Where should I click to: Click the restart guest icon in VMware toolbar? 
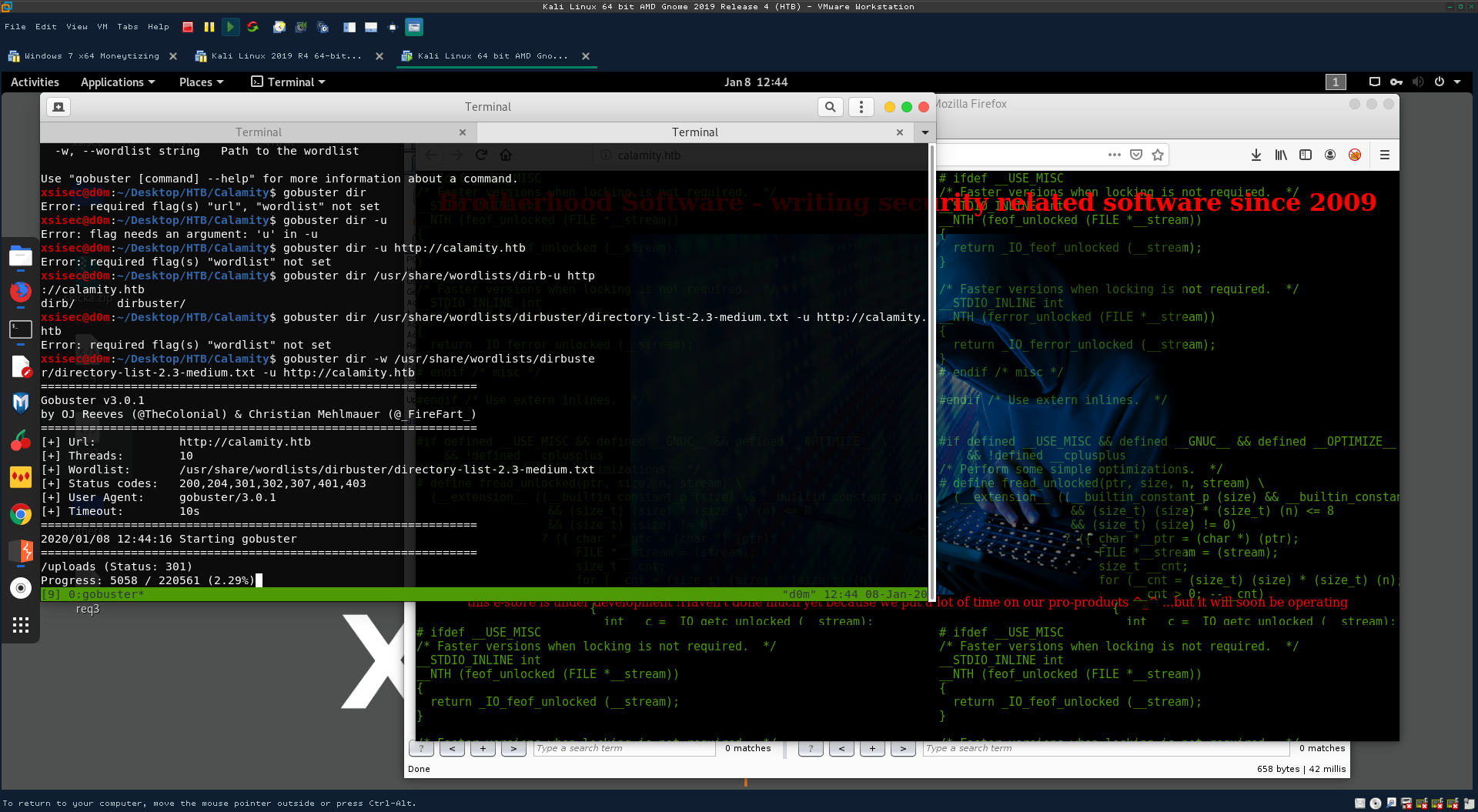click(x=252, y=27)
